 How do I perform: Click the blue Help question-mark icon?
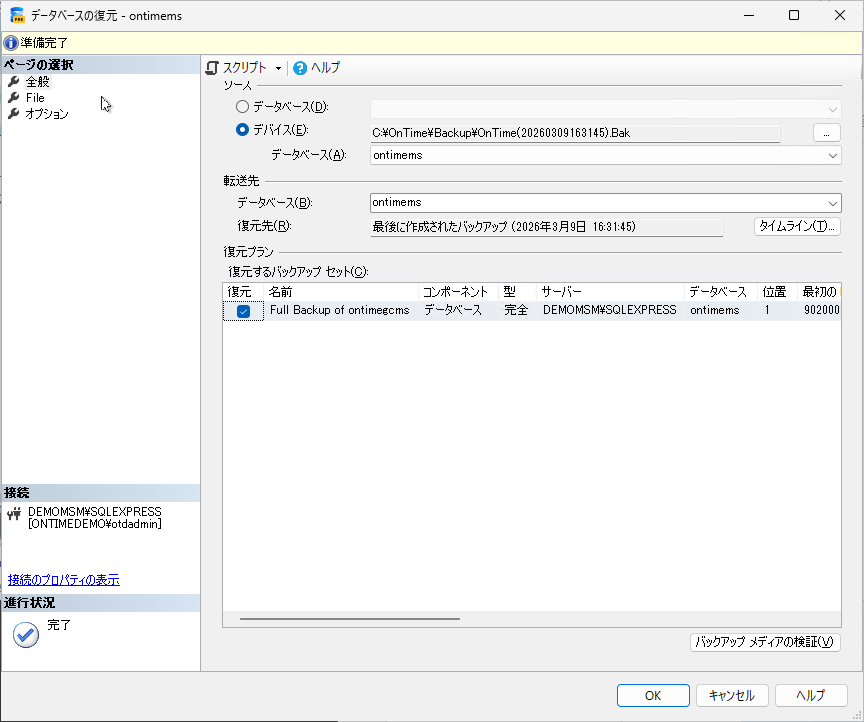[300, 68]
